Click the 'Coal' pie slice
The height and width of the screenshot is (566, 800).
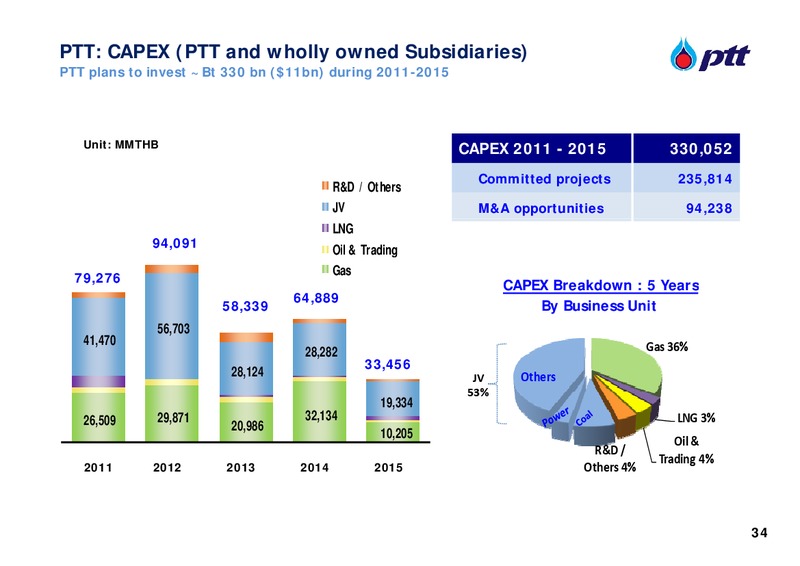click(592, 411)
